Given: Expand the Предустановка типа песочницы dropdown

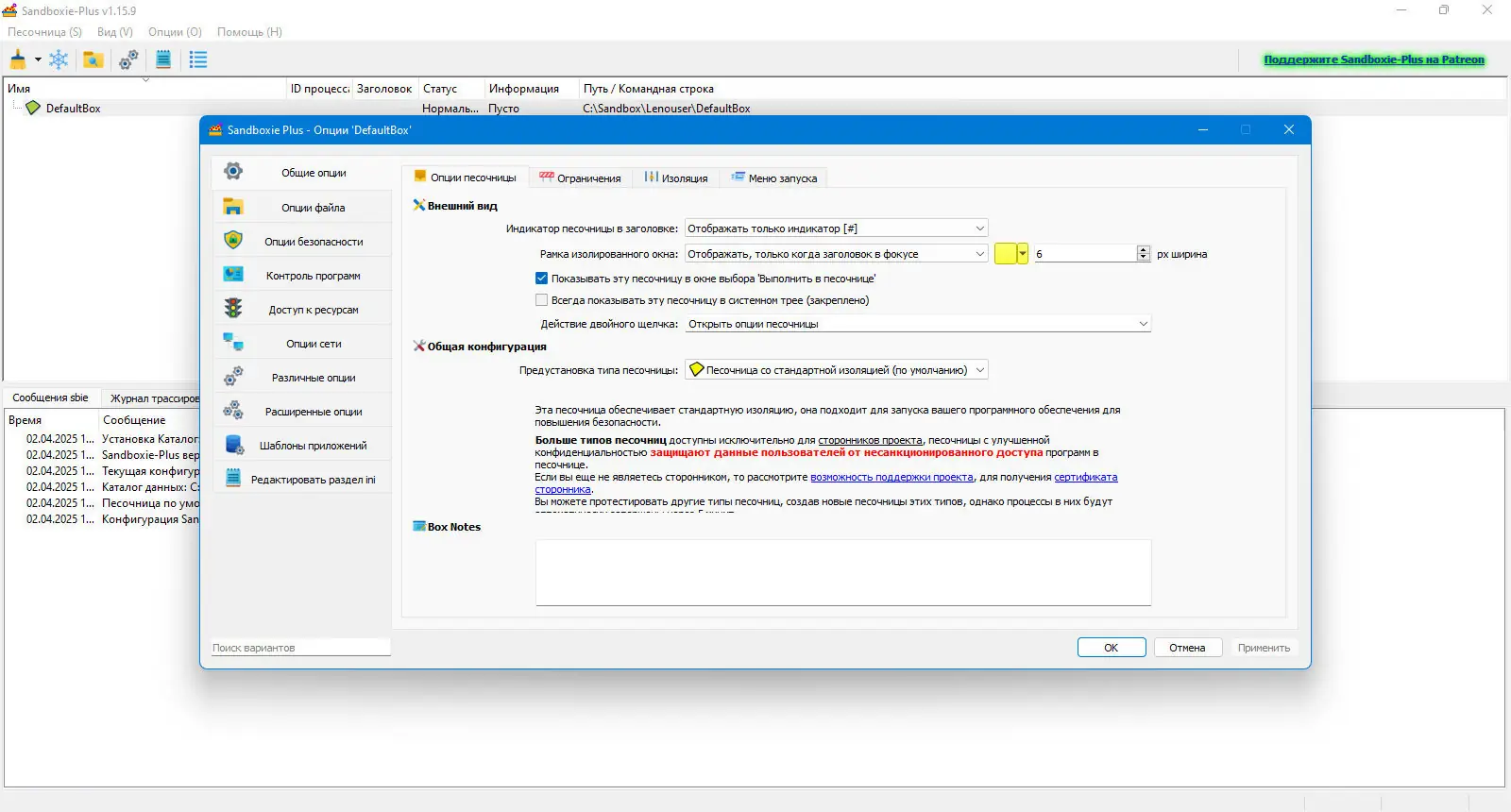Looking at the screenshot, I should click(x=837, y=370).
